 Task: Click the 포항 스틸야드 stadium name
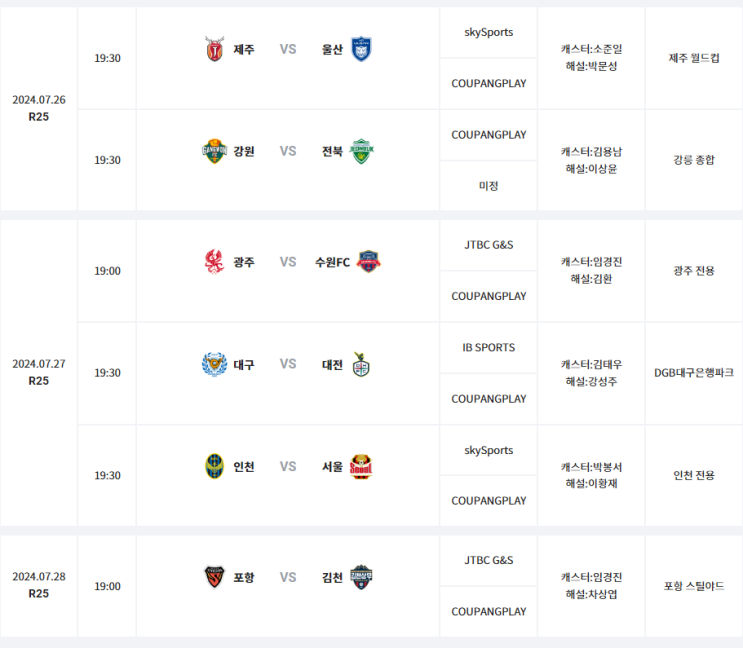tap(694, 586)
